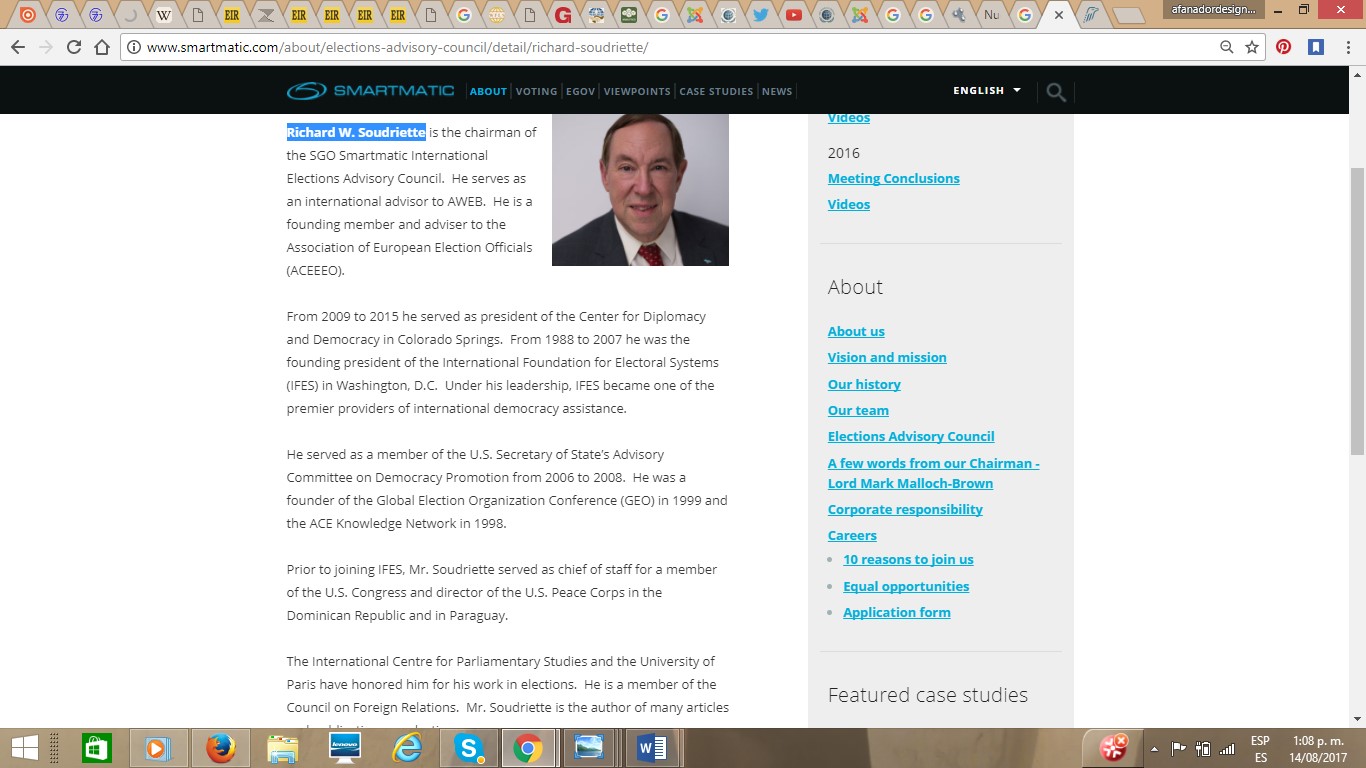The width and height of the screenshot is (1366, 768).
Task: Open the ABOUT menu
Action: tap(488, 91)
